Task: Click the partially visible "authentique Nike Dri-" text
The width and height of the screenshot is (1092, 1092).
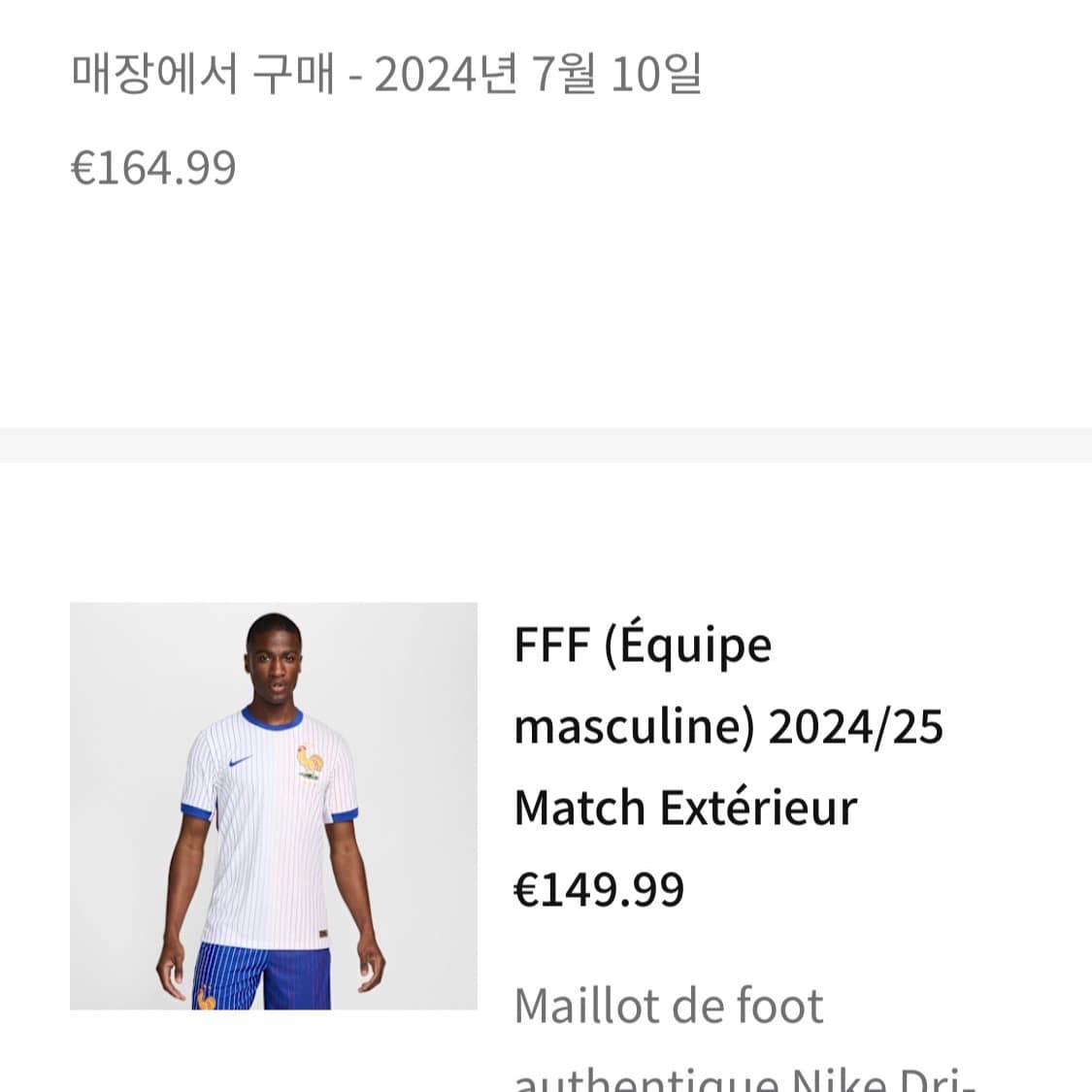Action: 744,1079
